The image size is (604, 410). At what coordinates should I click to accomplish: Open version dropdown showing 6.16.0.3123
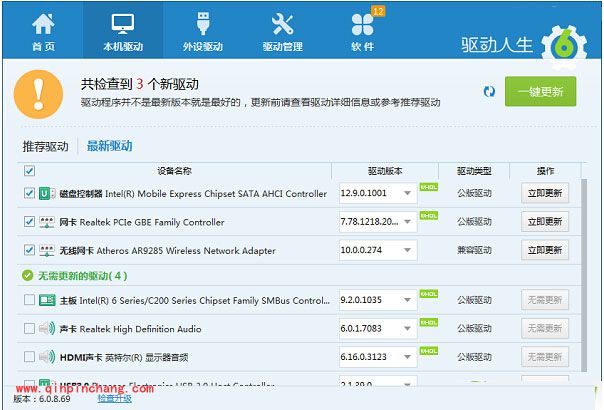pyautogui.click(x=378, y=357)
